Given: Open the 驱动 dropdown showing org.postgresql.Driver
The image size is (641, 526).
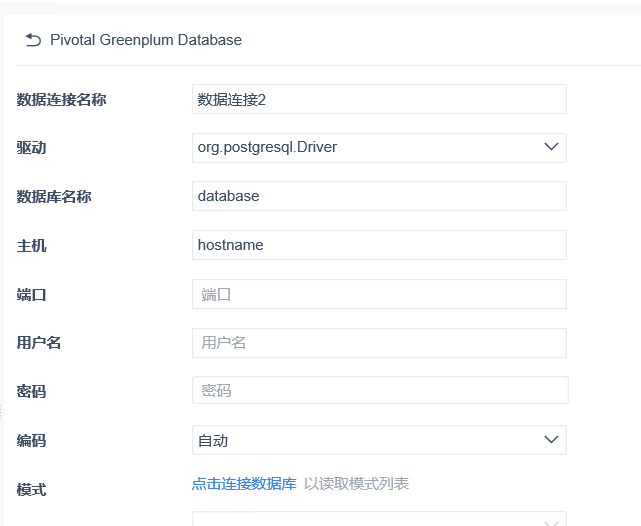Looking at the screenshot, I should pyautogui.click(x=379, y=148).
